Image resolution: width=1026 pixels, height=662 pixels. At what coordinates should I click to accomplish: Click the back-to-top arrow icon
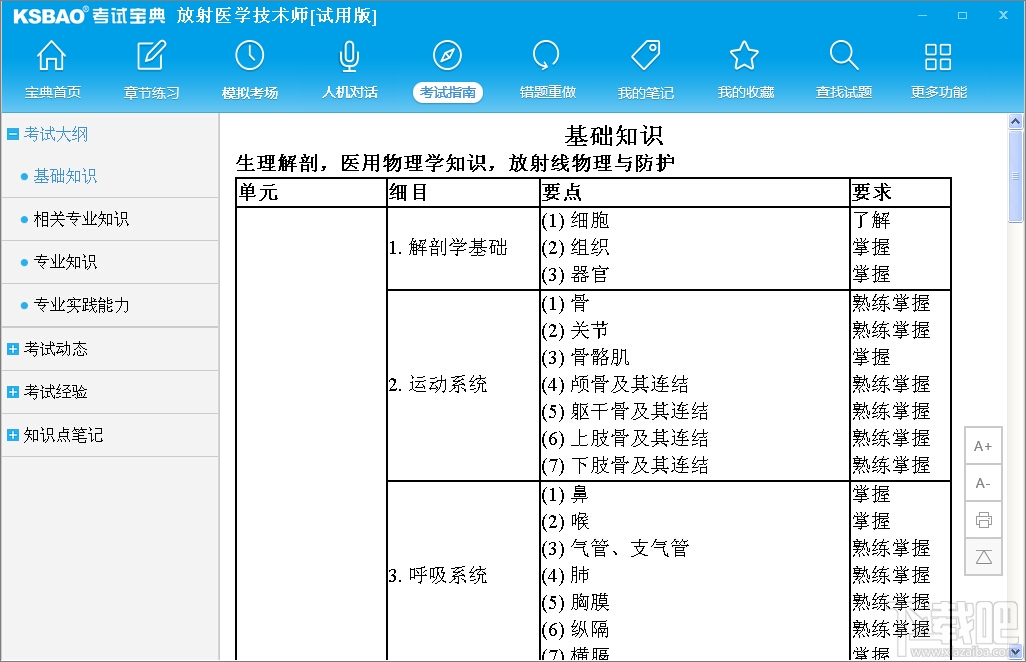click(x=983, y=557)
